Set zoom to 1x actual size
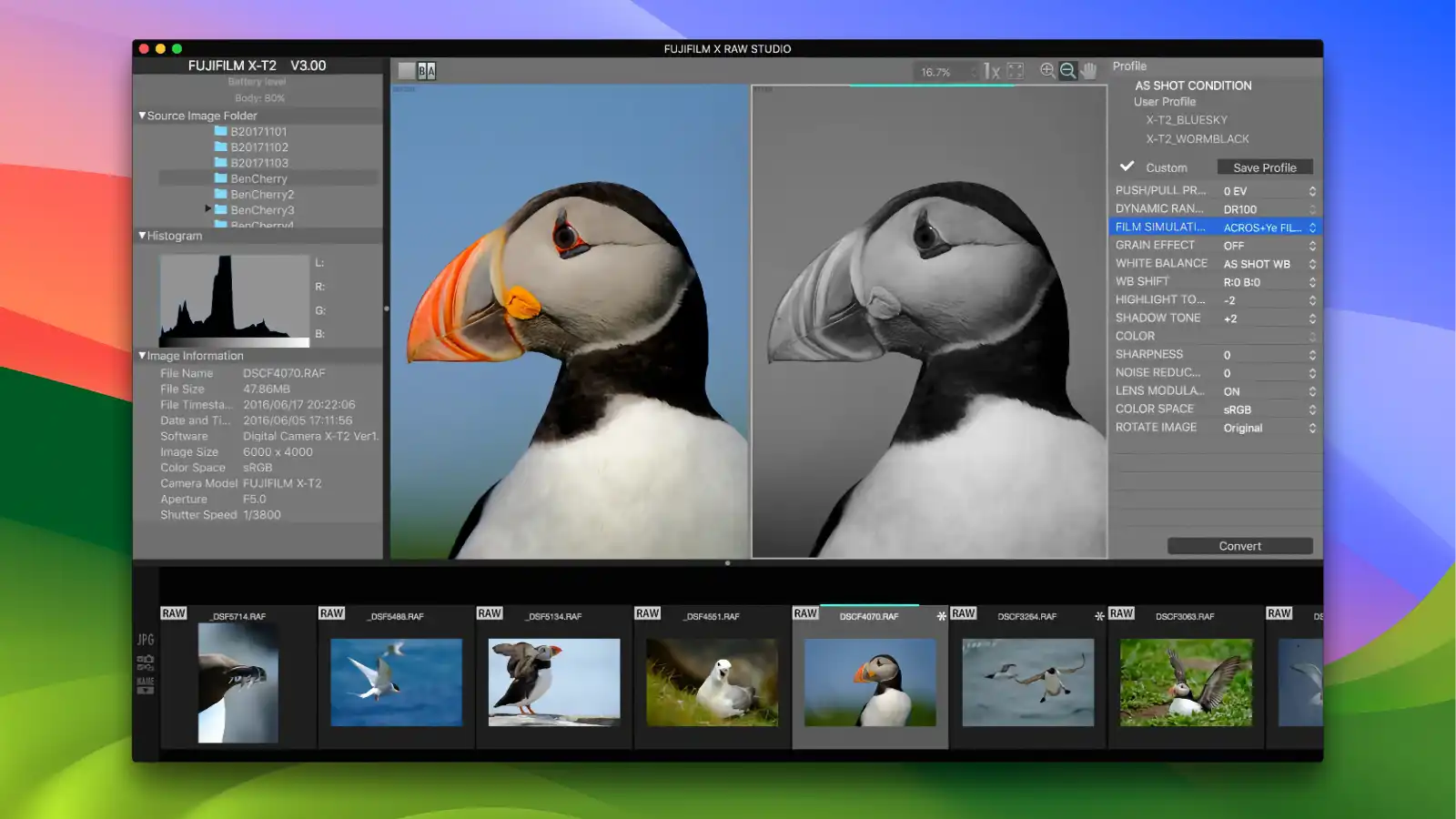1456x819 pixels. (992, 71)
